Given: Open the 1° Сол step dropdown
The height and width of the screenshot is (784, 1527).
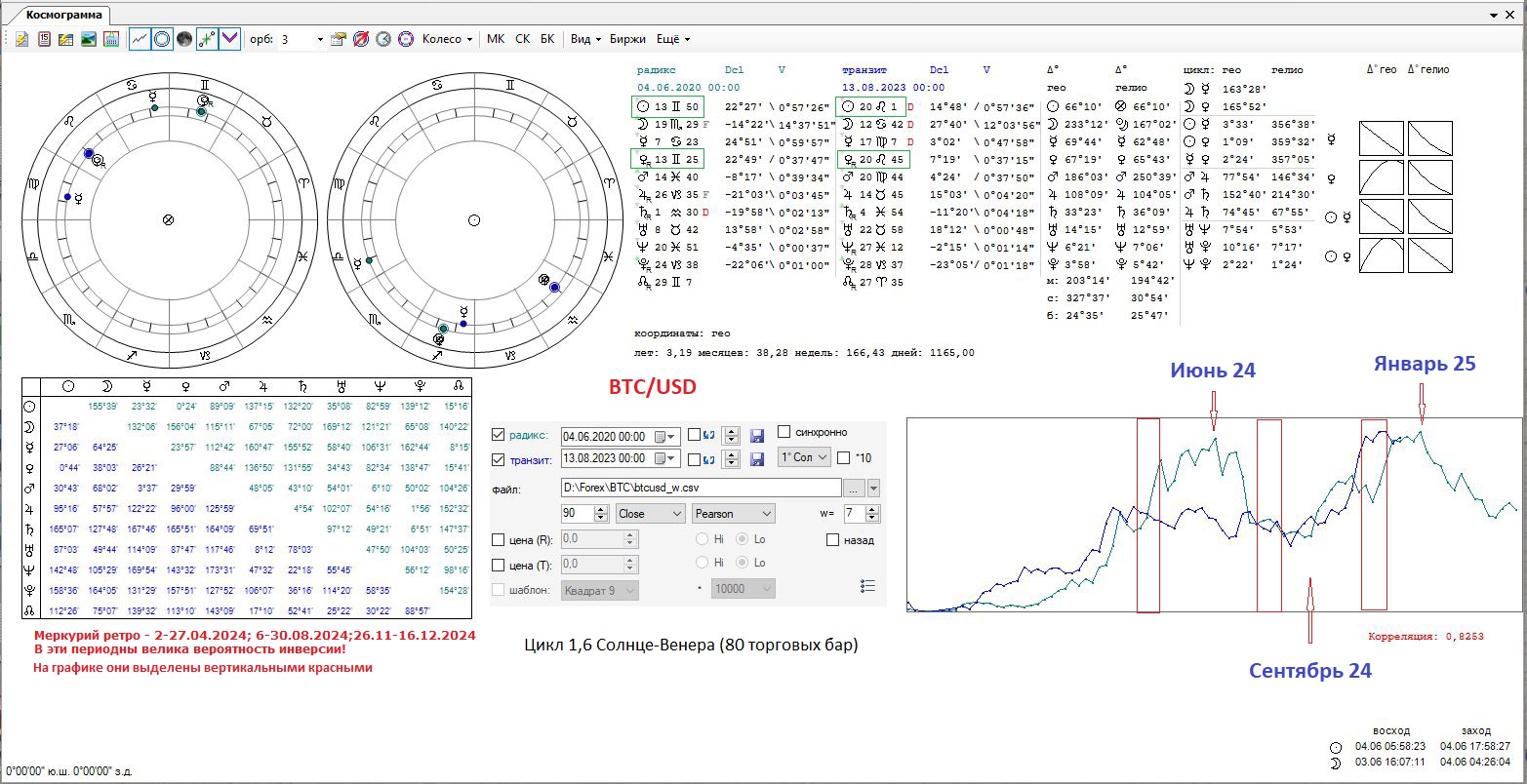Looking at the screenshot, I should 804,457.
